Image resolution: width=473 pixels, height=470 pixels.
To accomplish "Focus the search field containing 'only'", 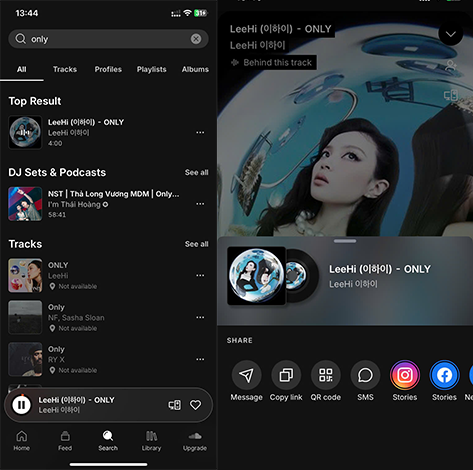I will click(x=108, y=39).
